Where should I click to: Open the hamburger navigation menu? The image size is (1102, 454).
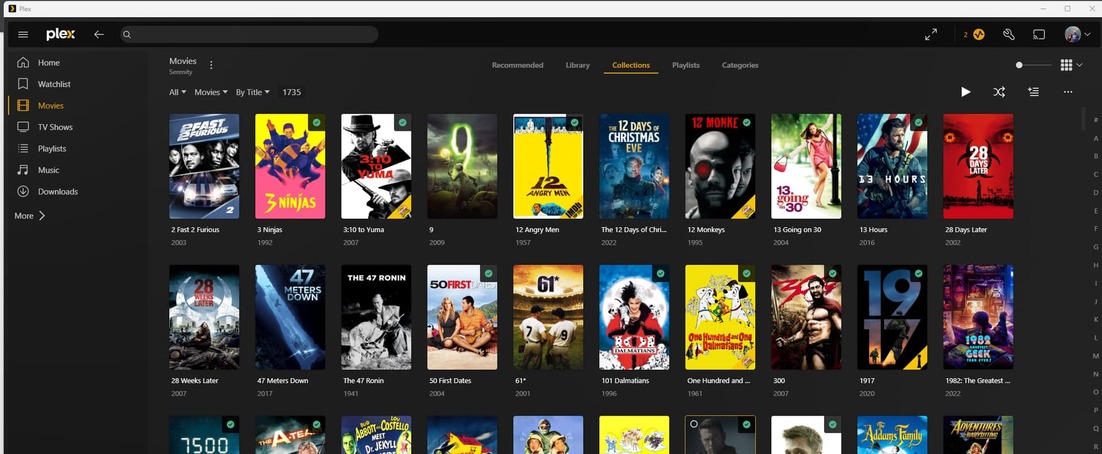(x=23, y=34)
